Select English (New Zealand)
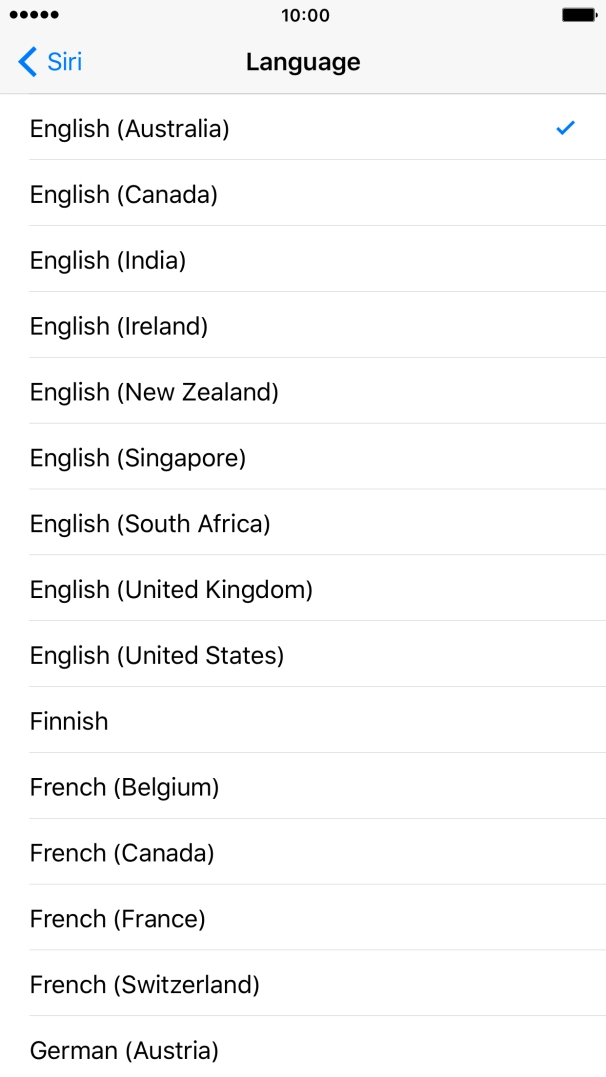Viewport: 606px width, 1077px height. [154, 392]
